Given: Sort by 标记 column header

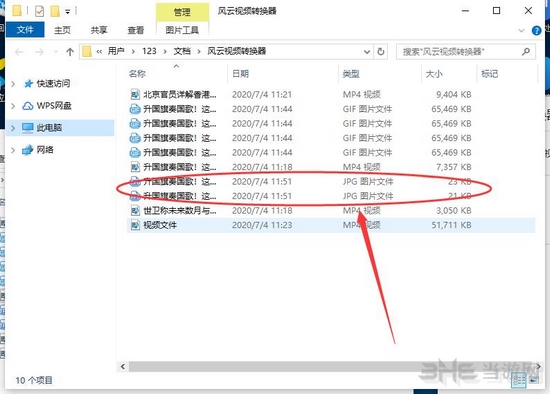Looking at the screenshot, I should coord(490,74).
